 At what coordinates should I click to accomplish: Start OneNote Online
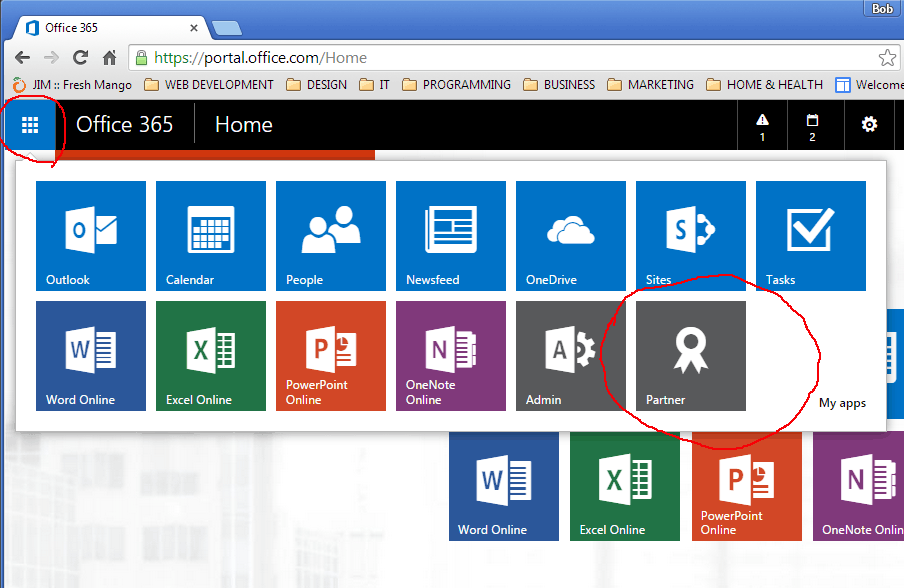450,356
